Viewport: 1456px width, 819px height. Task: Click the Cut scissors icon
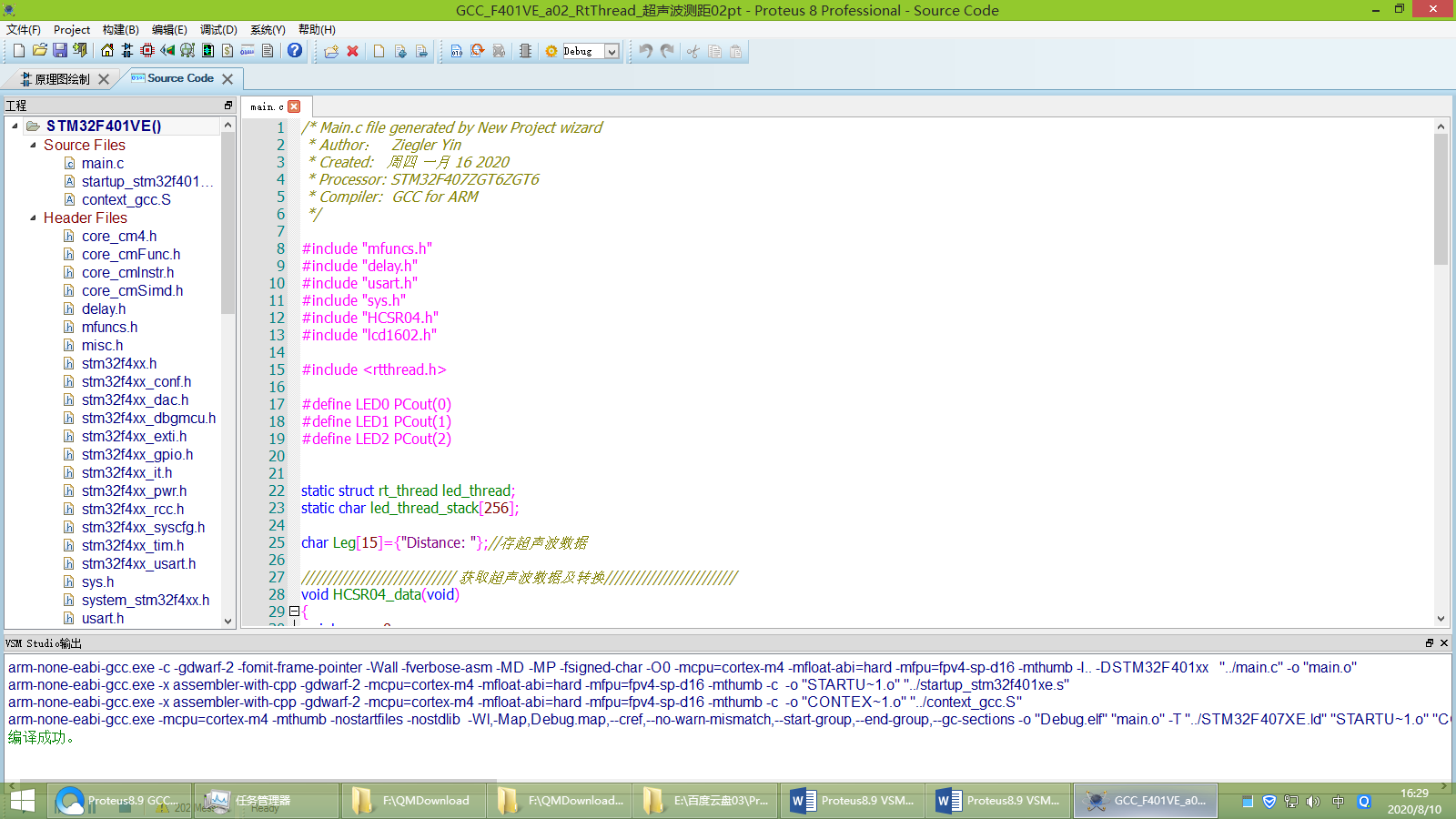[x=693, y=51]
